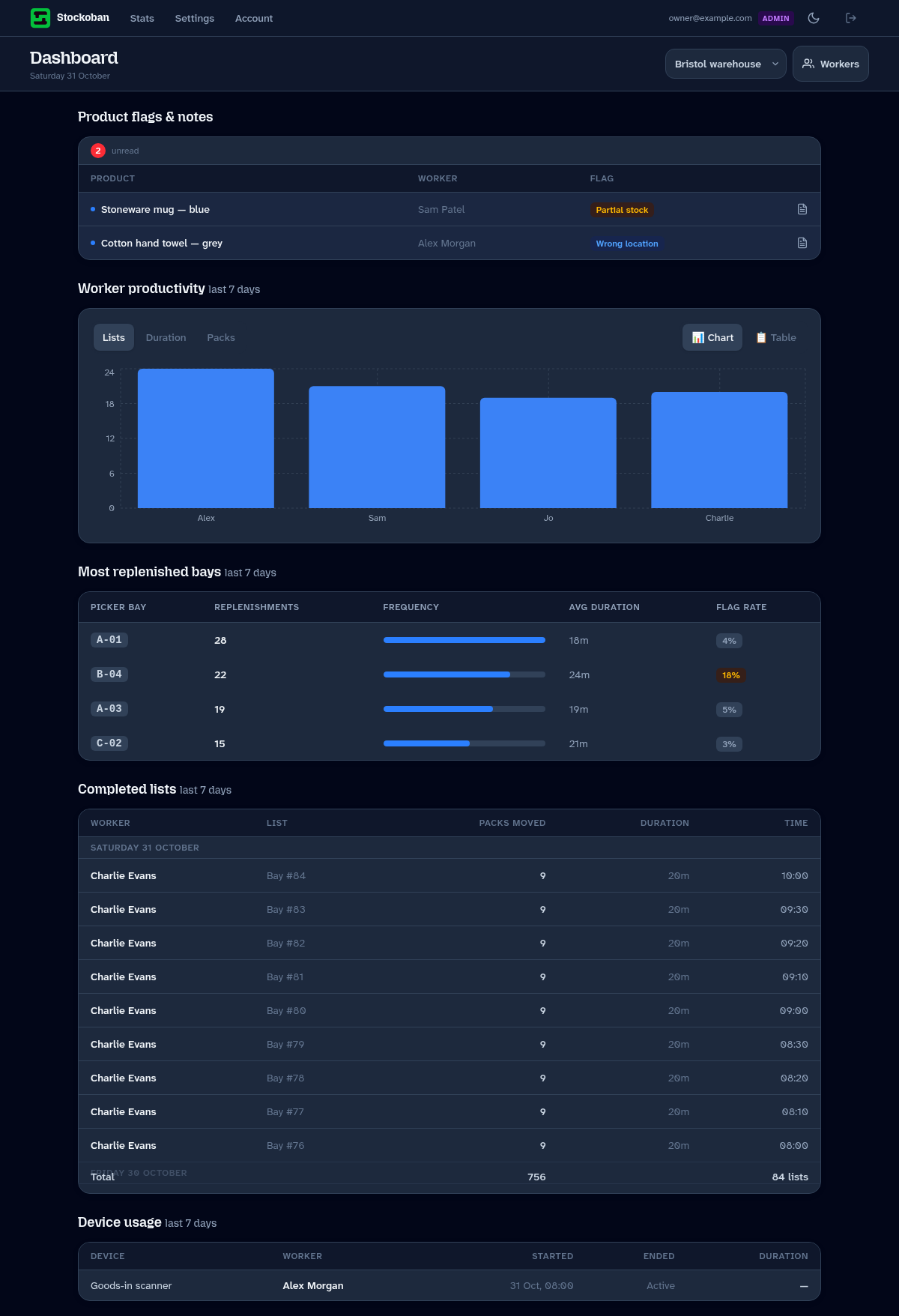Click the Bay #79 list entry
899x1316 pixels.
pyautogui.click(x=285, y=1044)
